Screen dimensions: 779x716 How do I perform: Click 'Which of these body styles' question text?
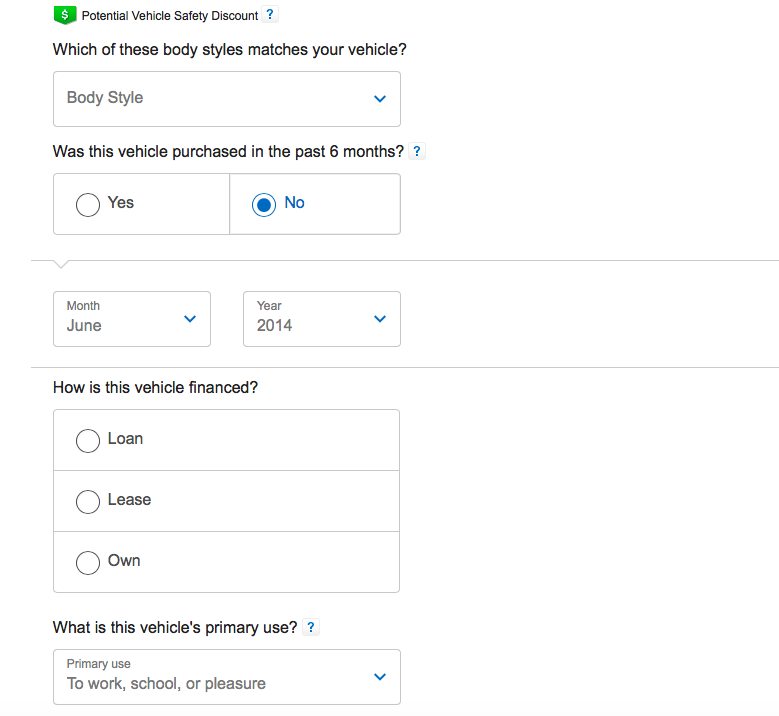229,49
